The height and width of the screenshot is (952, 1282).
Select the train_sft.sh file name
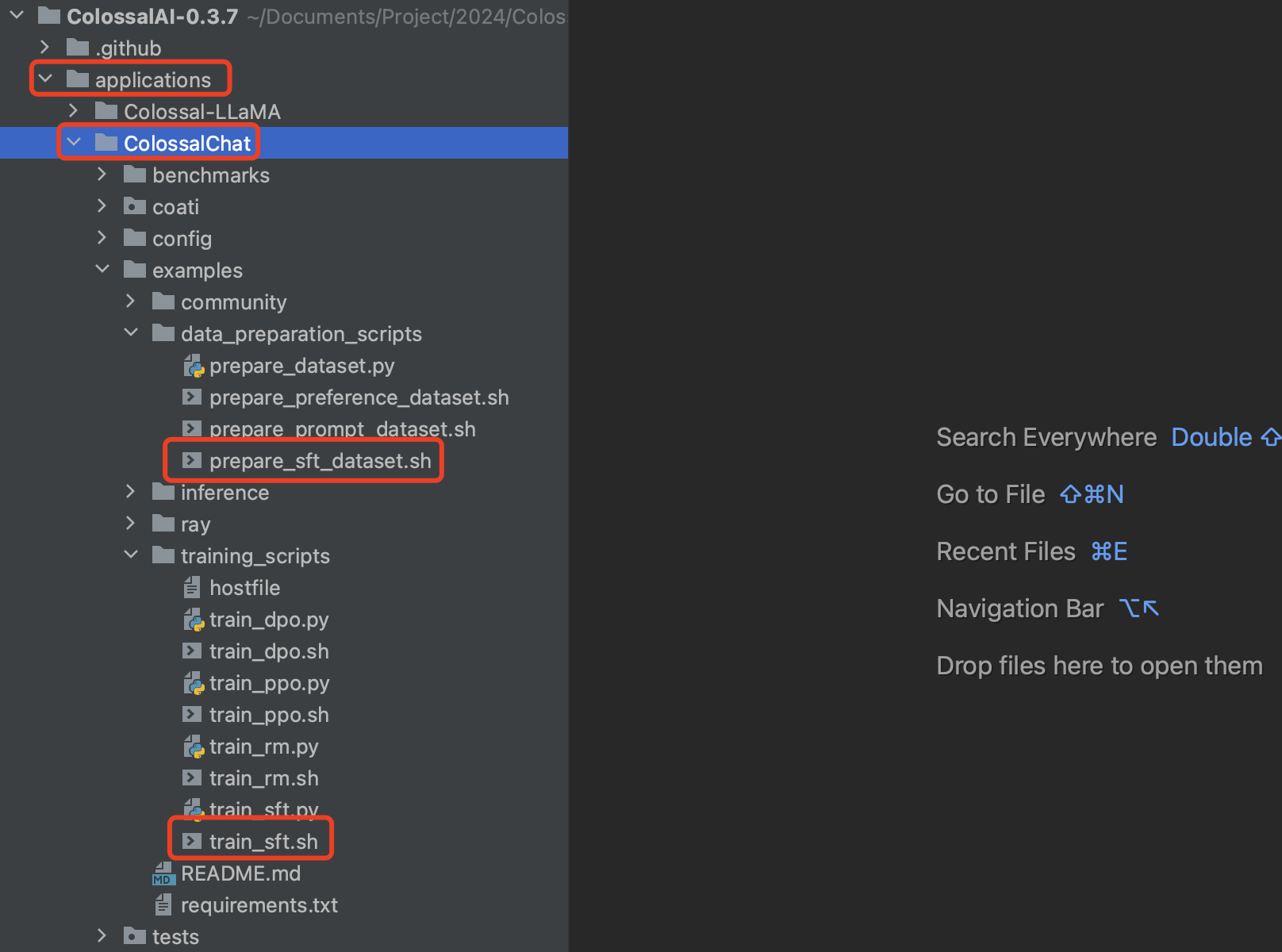coord(263,842)
